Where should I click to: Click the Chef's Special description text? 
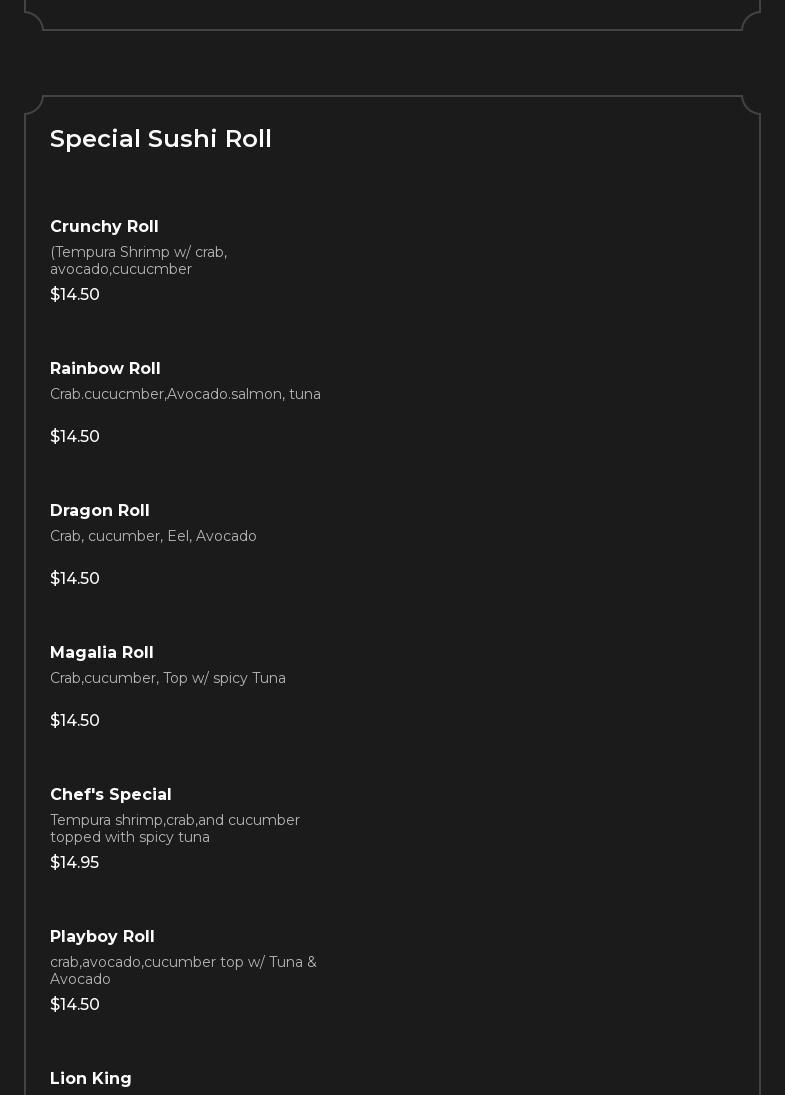(175, 829)
